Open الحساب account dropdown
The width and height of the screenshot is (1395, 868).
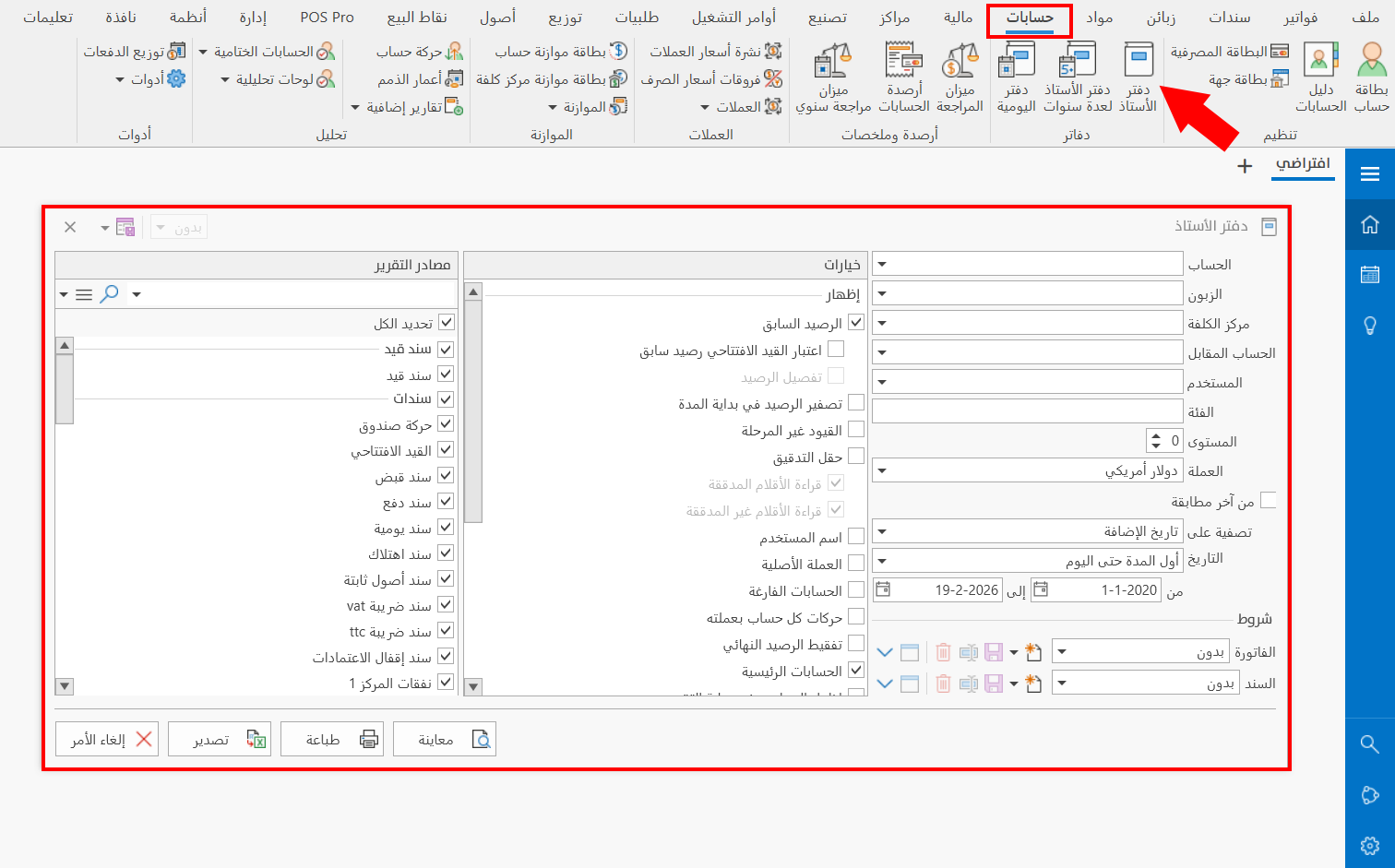[x=882, y=264]
